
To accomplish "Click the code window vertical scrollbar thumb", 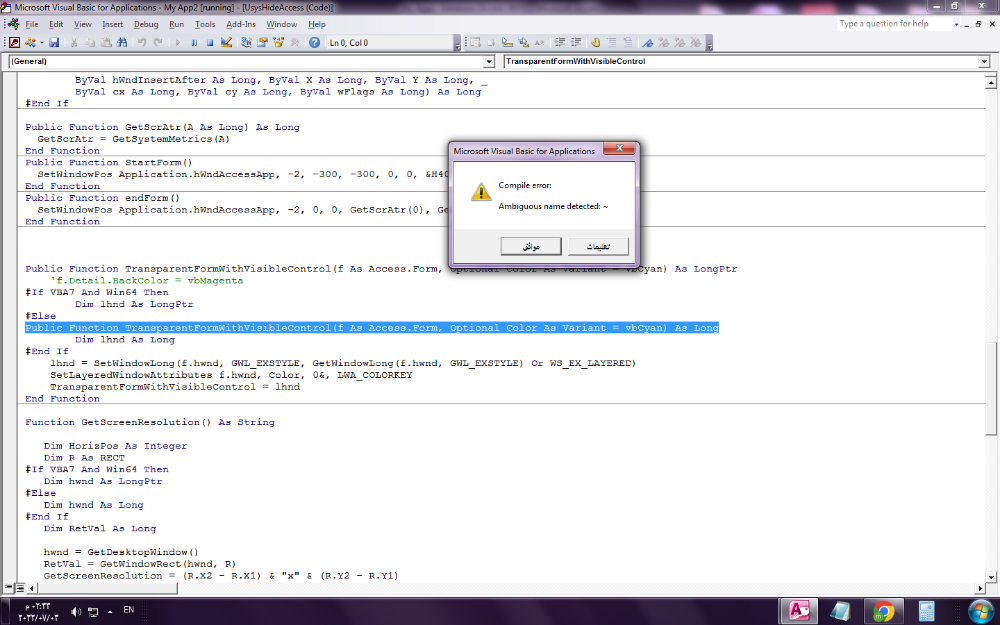I will (x=990, y=389).
